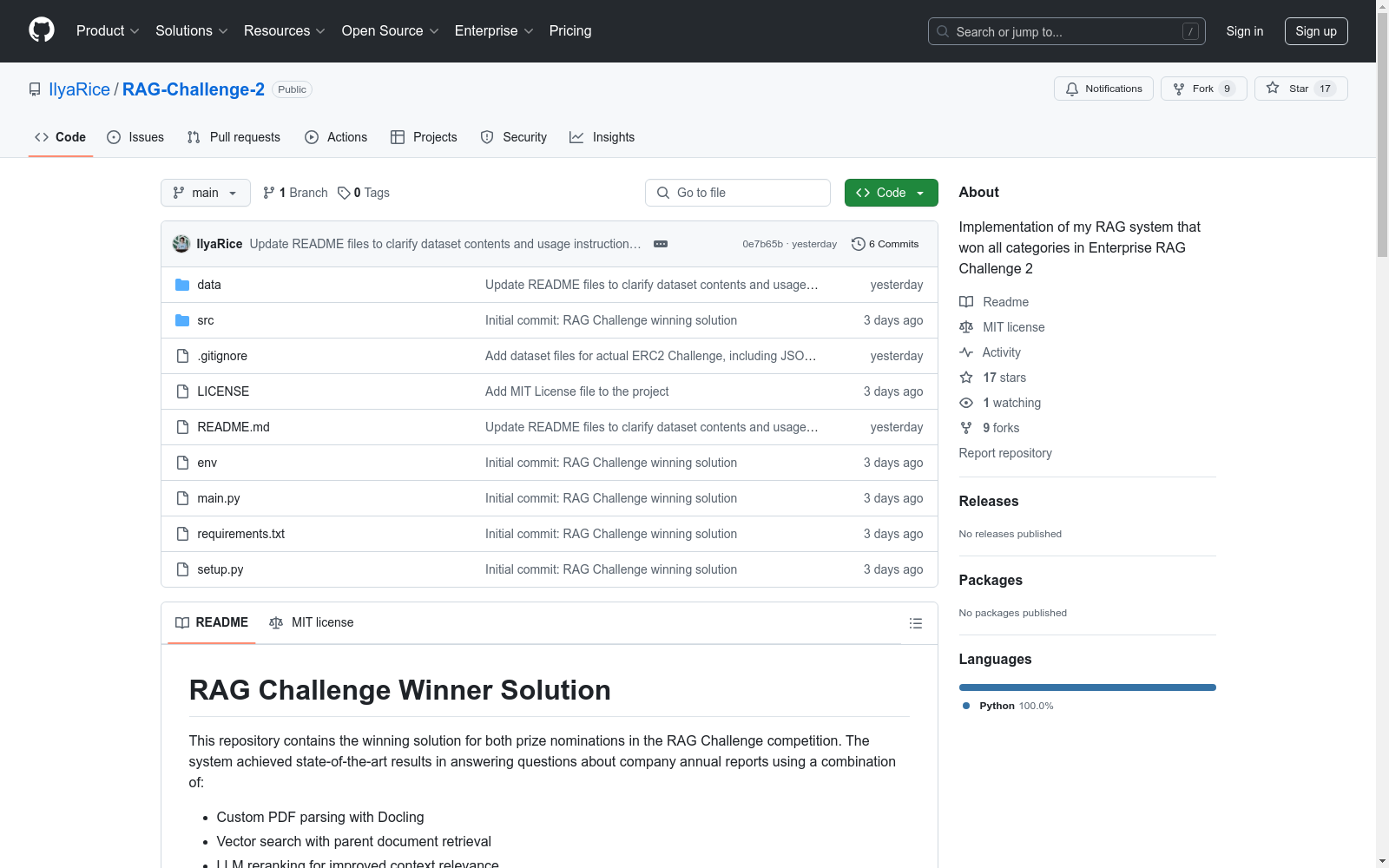The height and width of the screenshot is (868, 1389).
Task: View the 6 Commits history link
Action: click(x=885, y=244)
